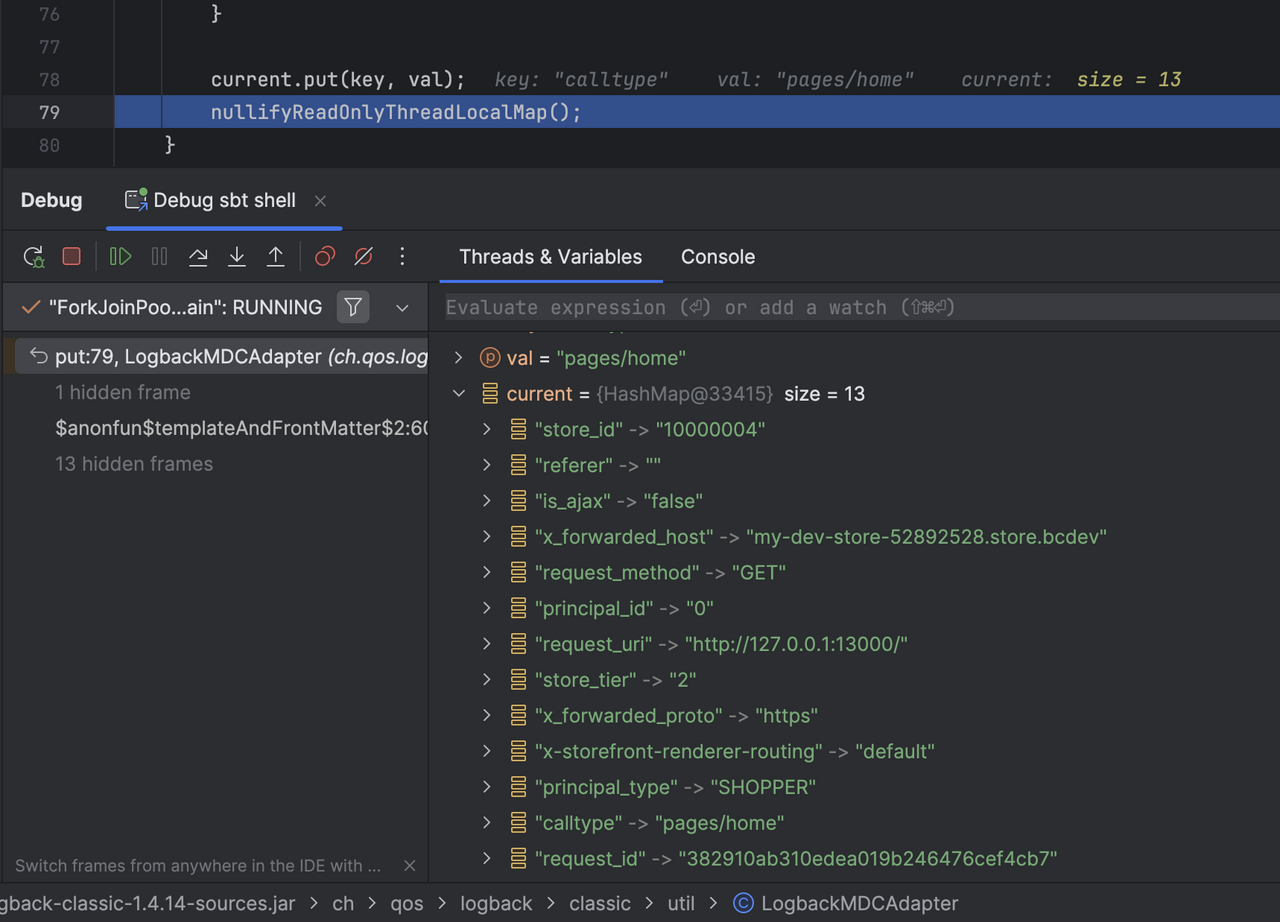Click the logback breadcrumb segment

496,904
